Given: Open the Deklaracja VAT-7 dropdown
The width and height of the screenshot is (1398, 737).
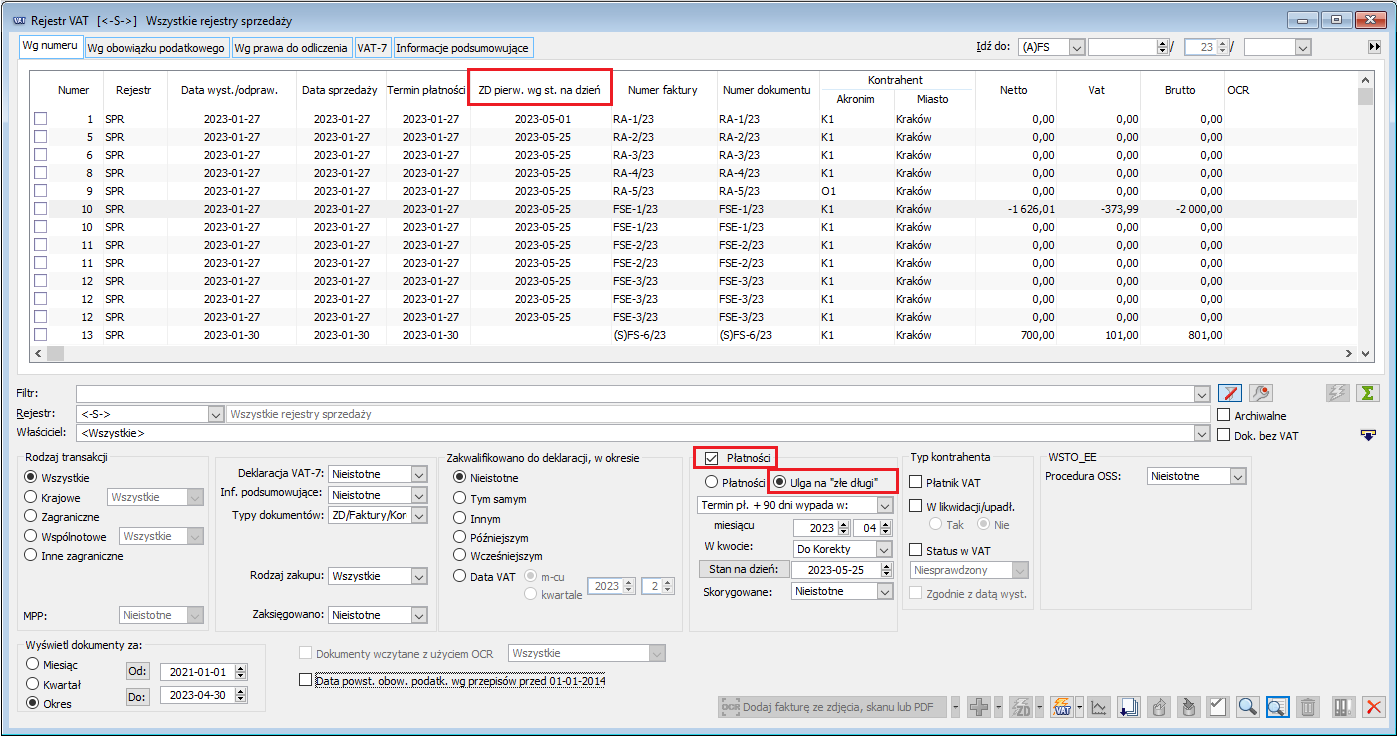Looking at the screenshot, I should click(x=418, y=474).
